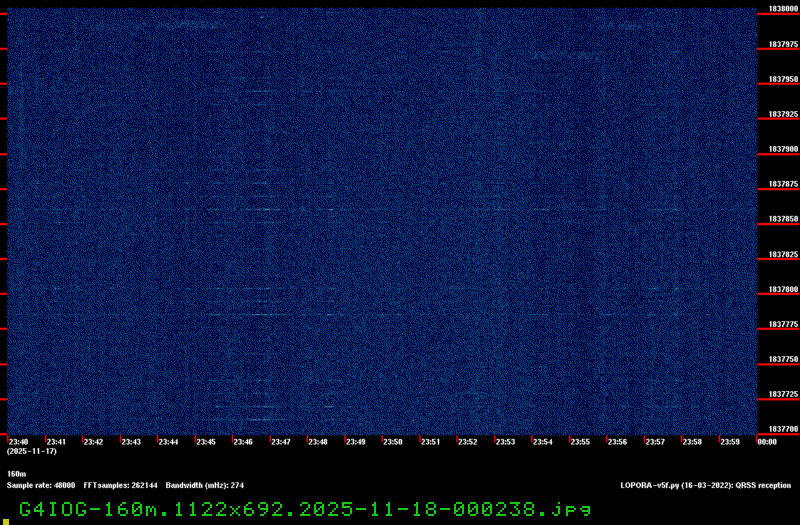800x525 pixels.
Task: Click the LOPORA-v5f.py QRSS reception label
Action: click(x=705, y=485)
